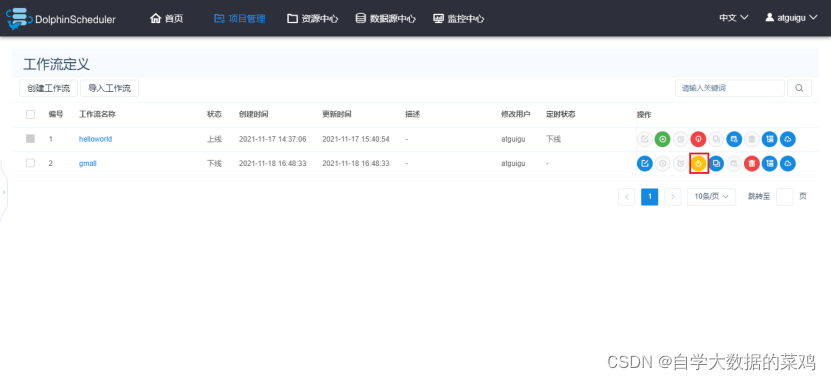Screen dimensions: 831x380
Task: Click the DolphinScheduler logo
Action: 61,19
